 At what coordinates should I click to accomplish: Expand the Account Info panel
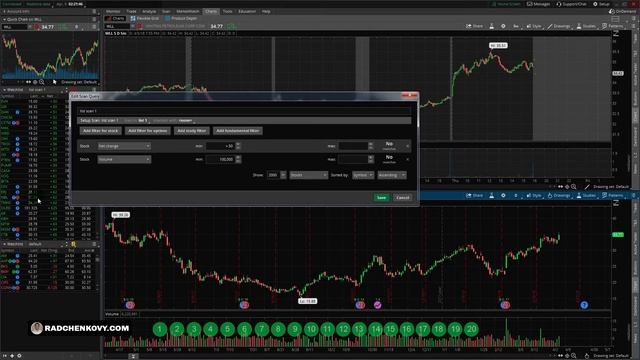point(4,11)
